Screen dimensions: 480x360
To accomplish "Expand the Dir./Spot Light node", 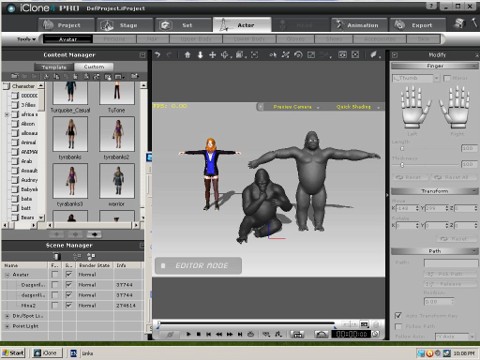I will (7, 316).
